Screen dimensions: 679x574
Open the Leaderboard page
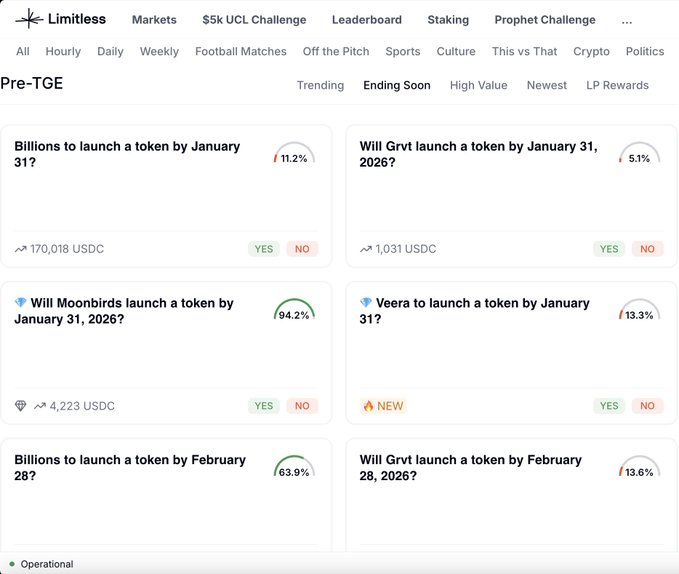(x=366, y=20)
